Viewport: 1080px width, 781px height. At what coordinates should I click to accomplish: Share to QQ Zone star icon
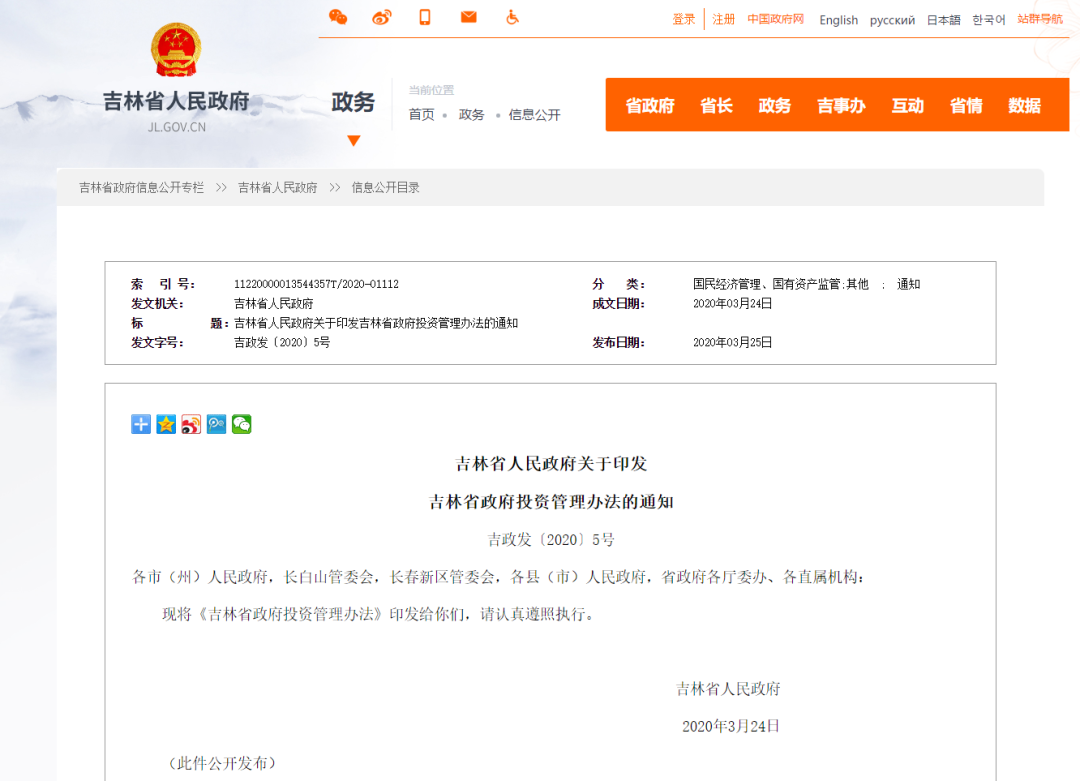[x=166, y=424]
